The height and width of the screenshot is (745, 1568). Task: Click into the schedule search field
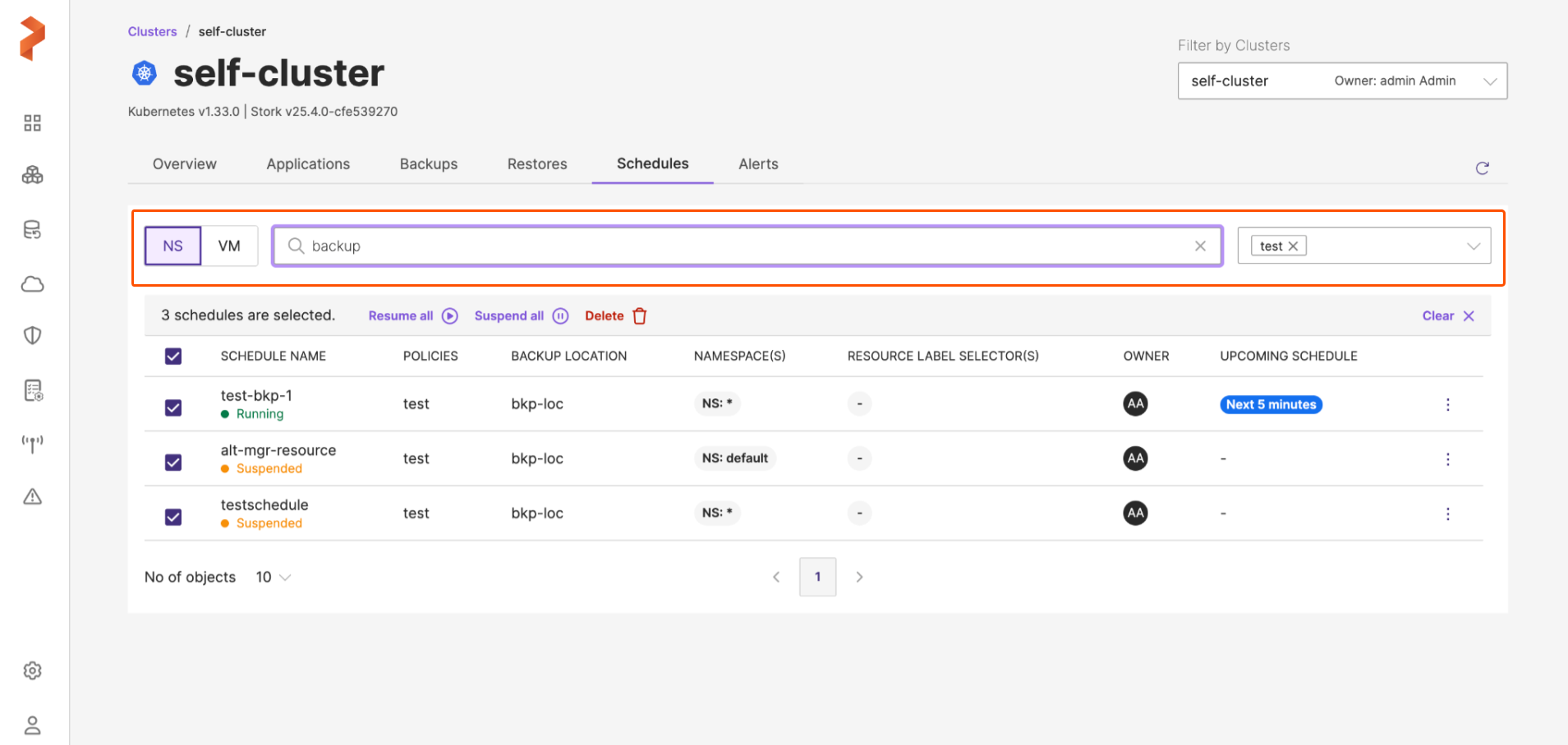tap(739, 246)
